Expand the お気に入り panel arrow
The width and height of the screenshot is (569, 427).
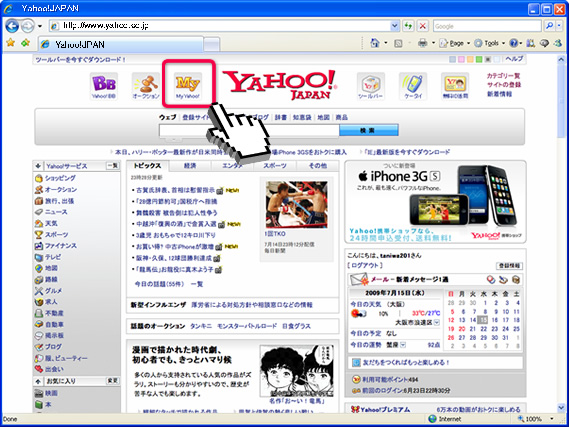(38, 381)
